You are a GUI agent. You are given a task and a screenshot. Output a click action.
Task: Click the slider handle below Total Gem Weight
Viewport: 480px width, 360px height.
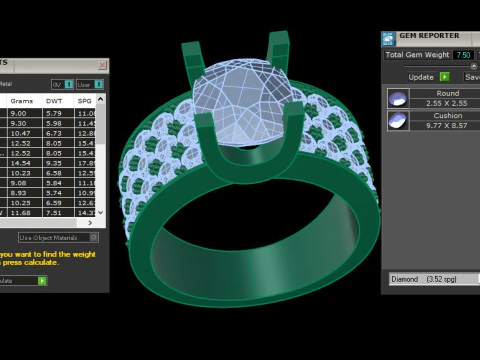pos(473,66)
